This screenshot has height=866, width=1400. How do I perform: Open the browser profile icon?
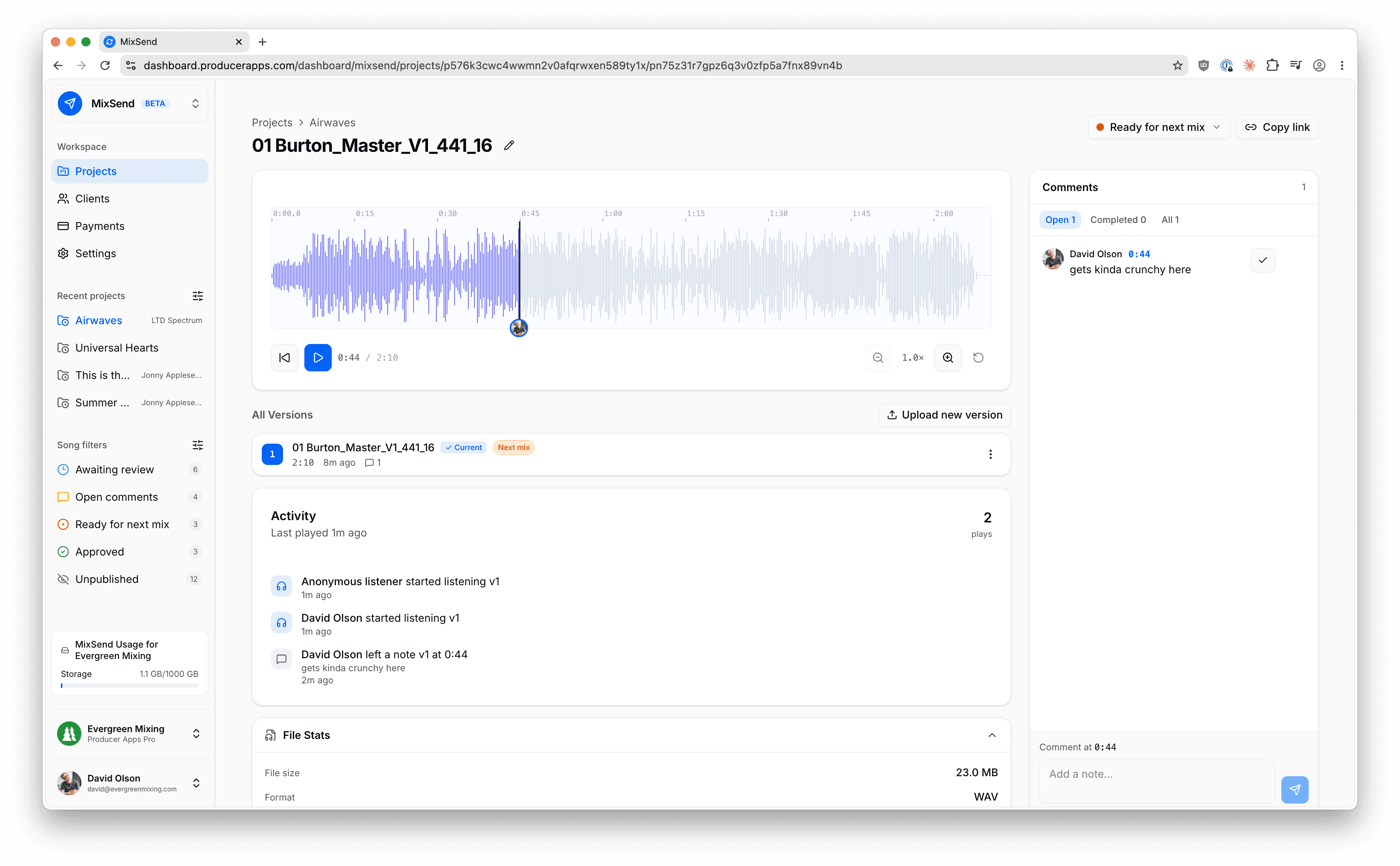(1319, 65)
